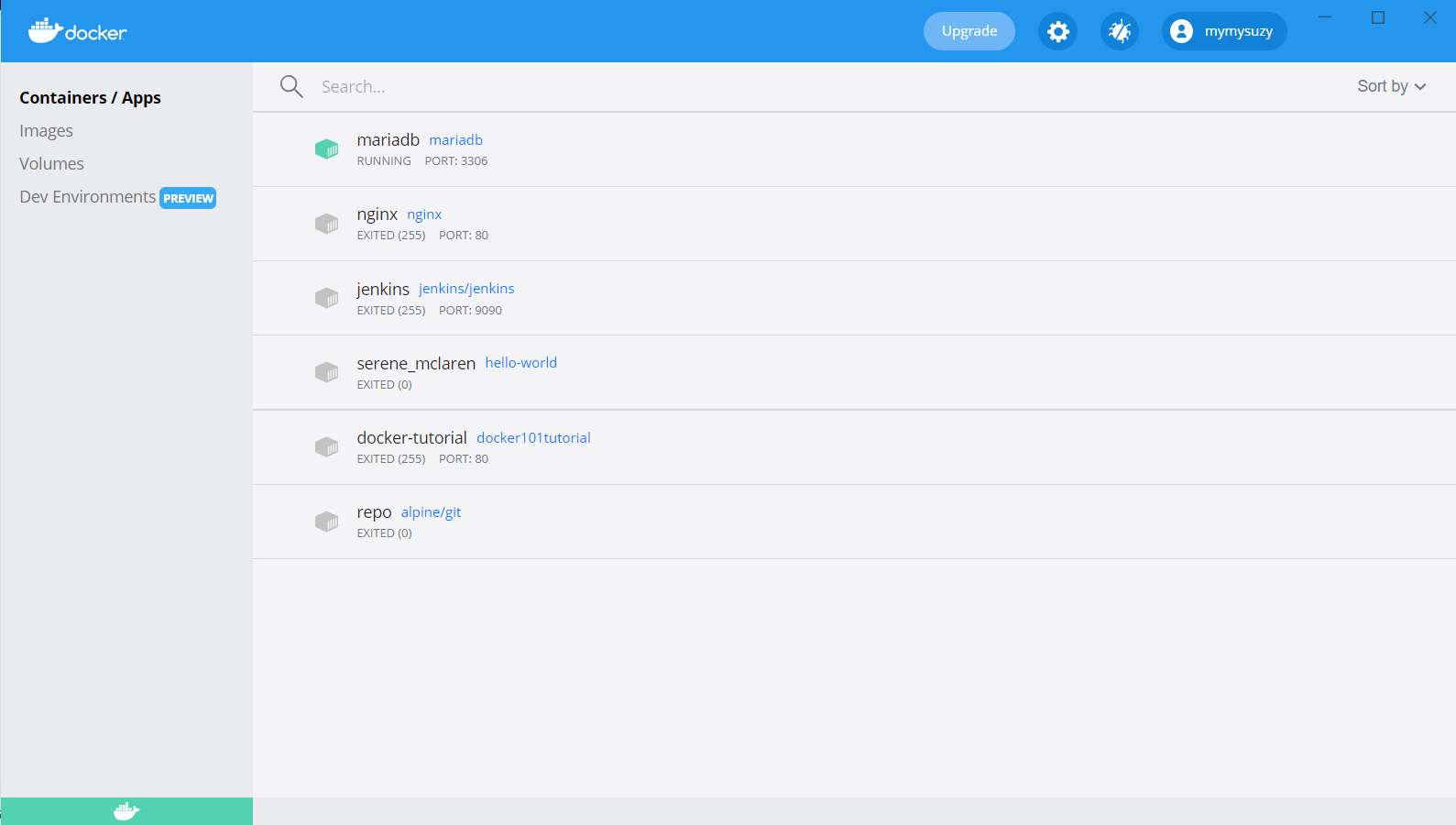Click the Upgrade button
Image resolution: width=1456 pixels, height=825 pixels.
tap(969, 31)
